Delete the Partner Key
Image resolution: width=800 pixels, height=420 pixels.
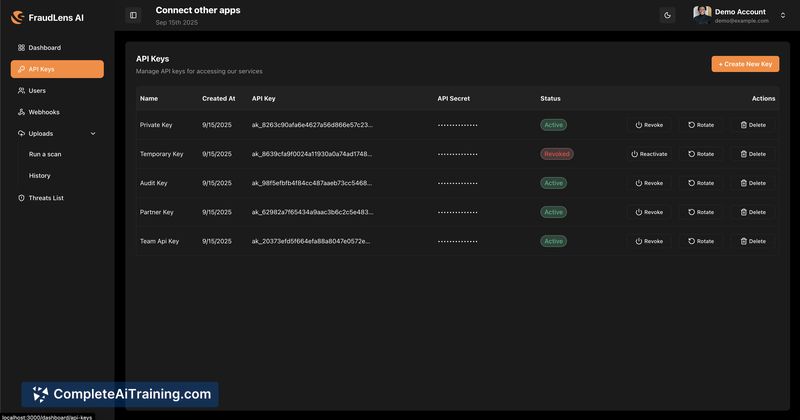(753, 212)
